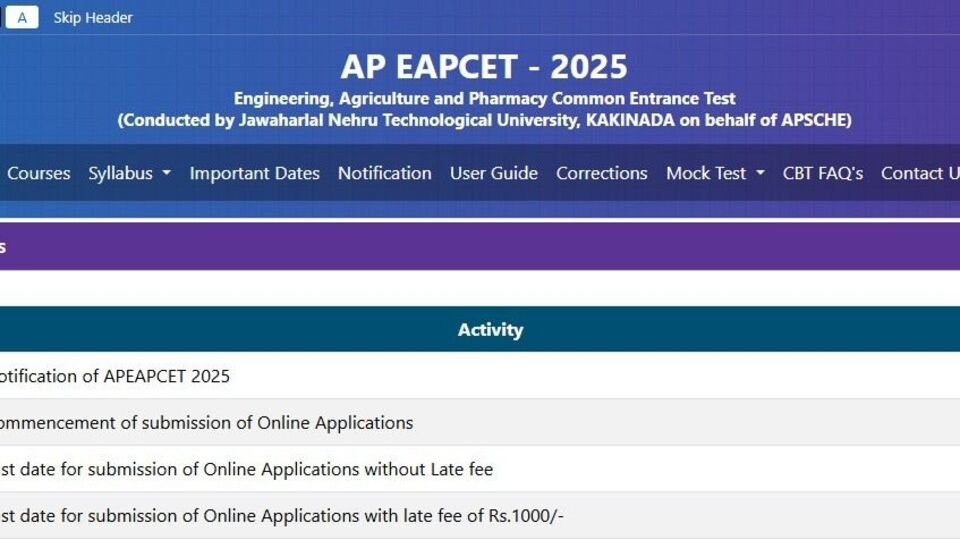Click the purple section heading banner
The width and height of the screenshot is (960, 540).
click(x=480, y=246)
